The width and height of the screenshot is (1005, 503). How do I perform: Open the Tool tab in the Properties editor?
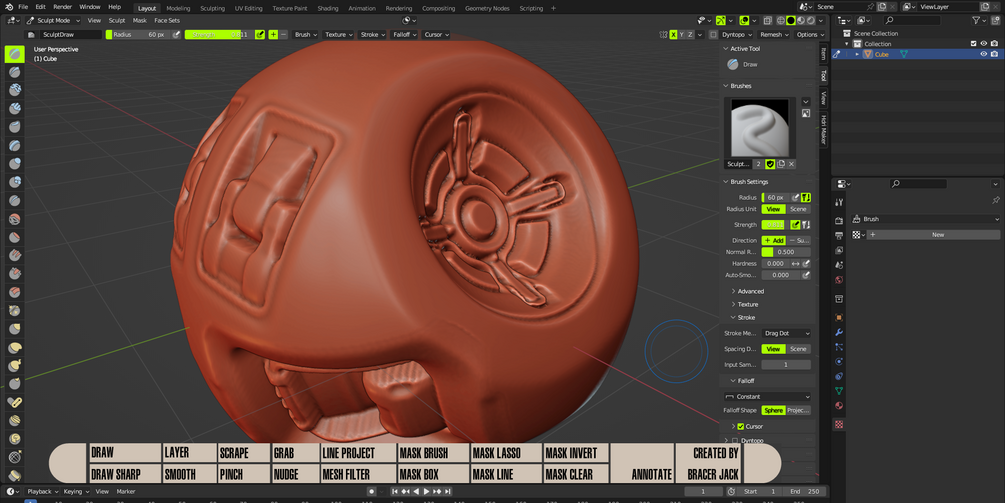839,202
